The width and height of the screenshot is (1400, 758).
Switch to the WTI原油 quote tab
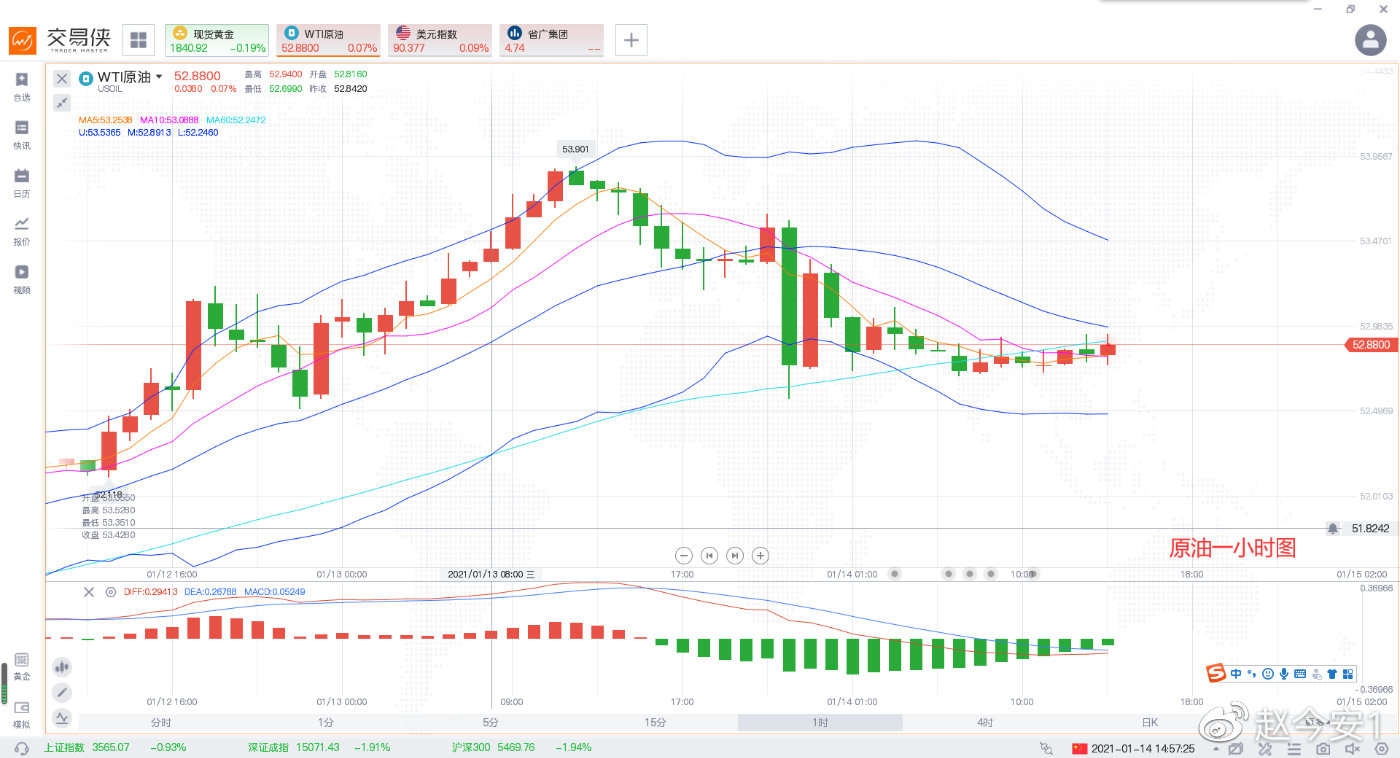click(328, 40)
